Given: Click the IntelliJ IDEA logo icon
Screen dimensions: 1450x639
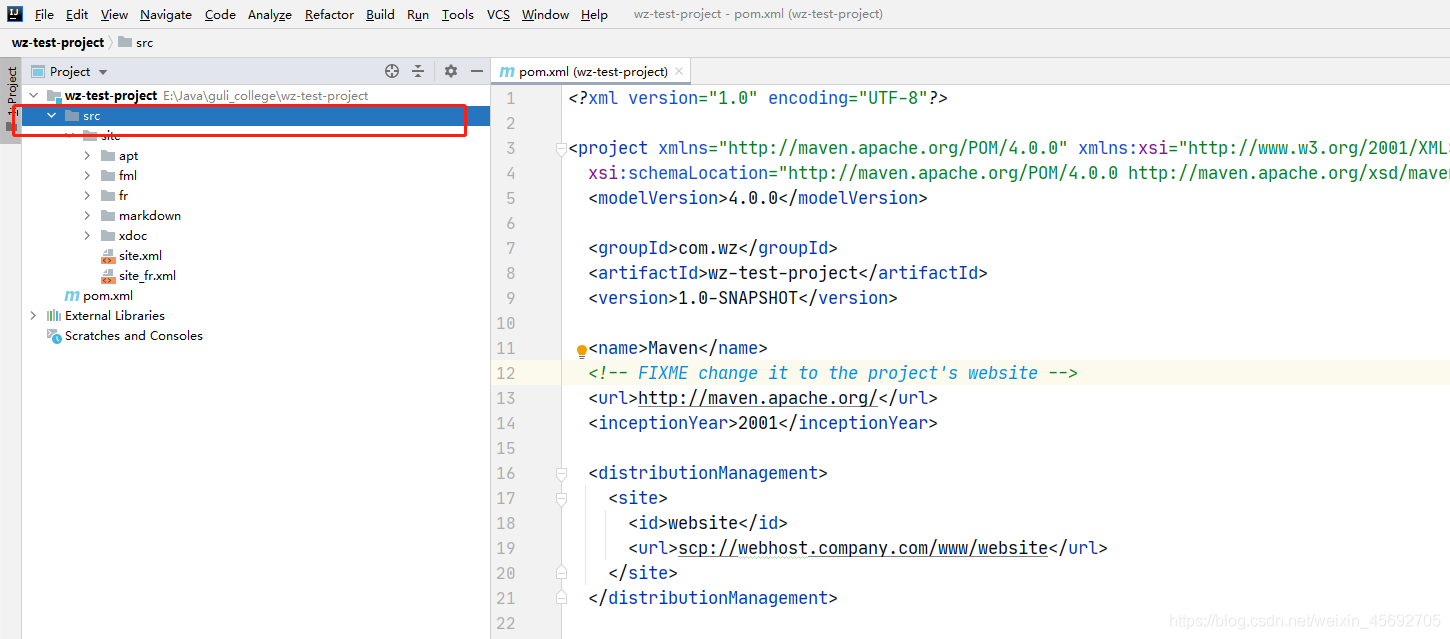Looking at the screenshot, I should coord(15,14).
